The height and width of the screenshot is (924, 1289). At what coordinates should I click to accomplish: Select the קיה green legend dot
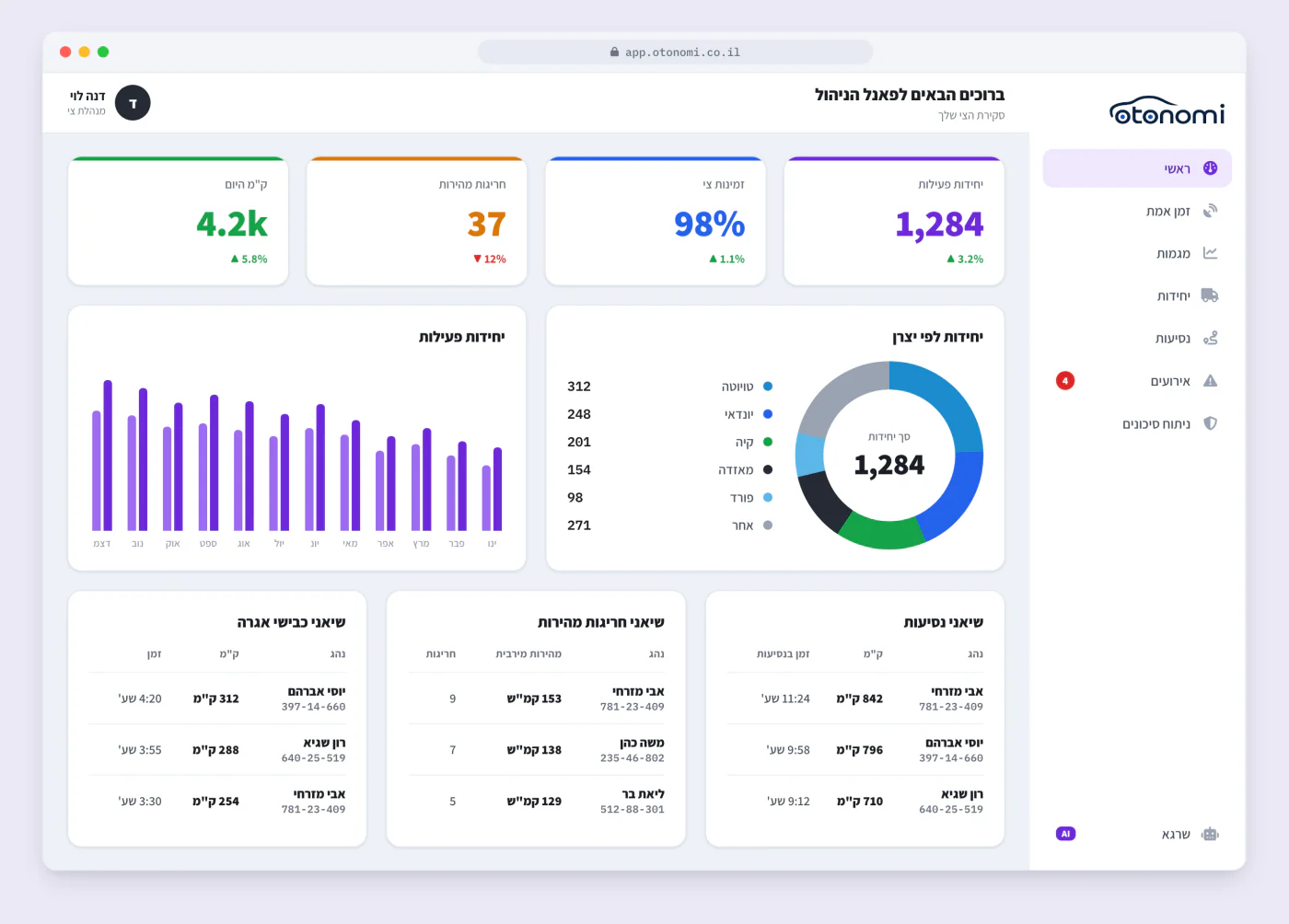point(768,442)
